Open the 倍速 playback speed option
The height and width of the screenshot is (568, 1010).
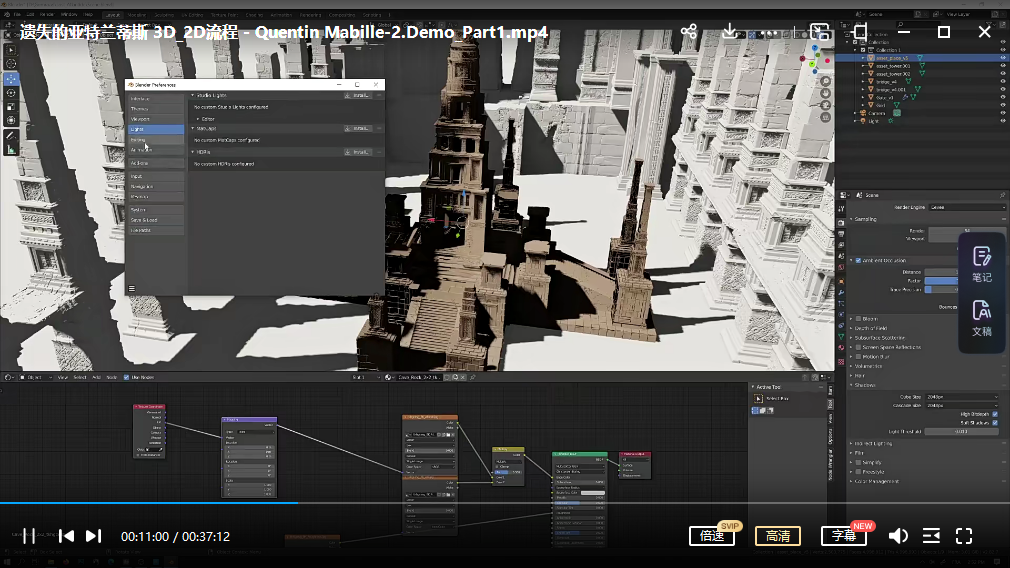coord(712,536)
